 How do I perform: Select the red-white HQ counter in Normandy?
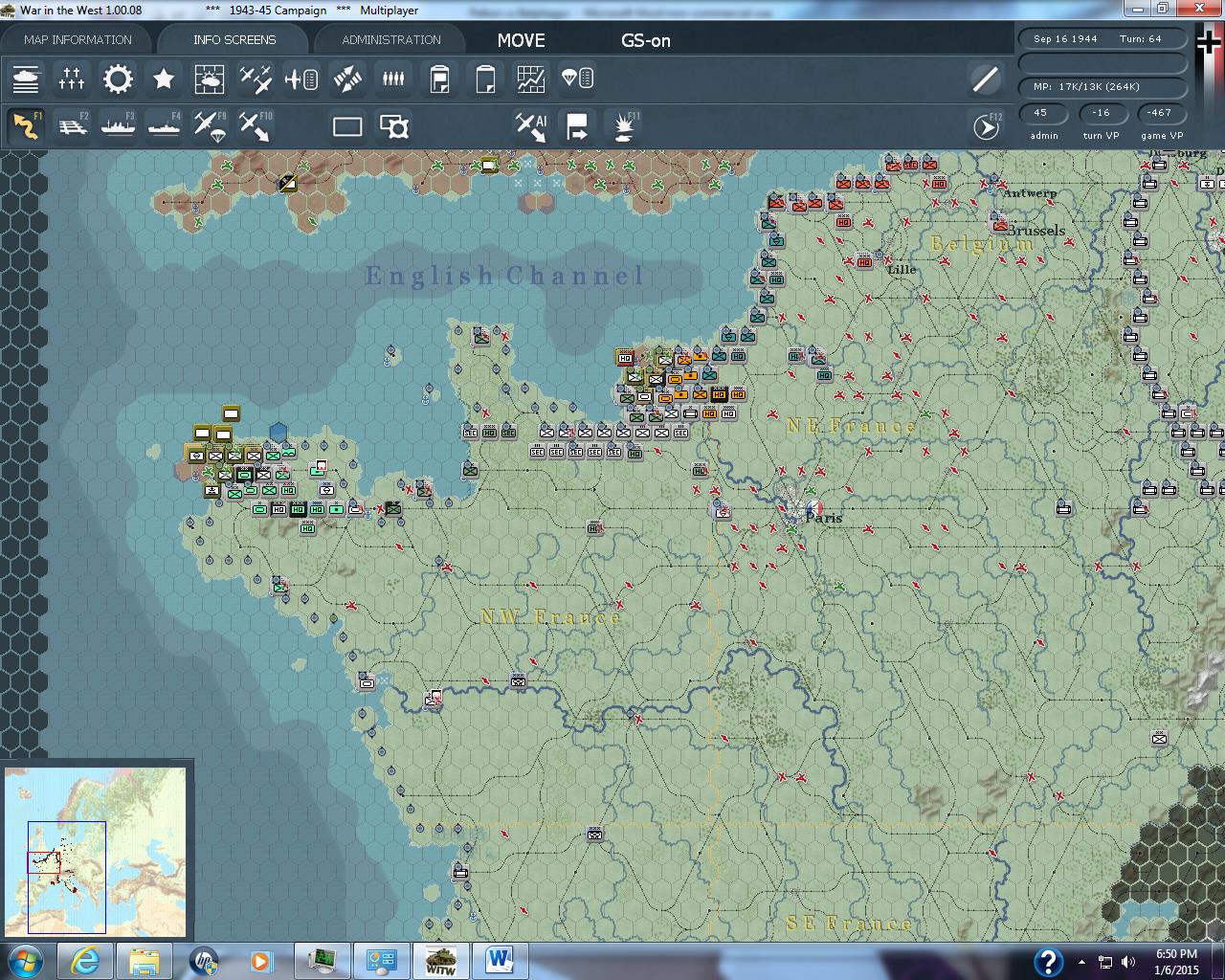pos(626,358)
